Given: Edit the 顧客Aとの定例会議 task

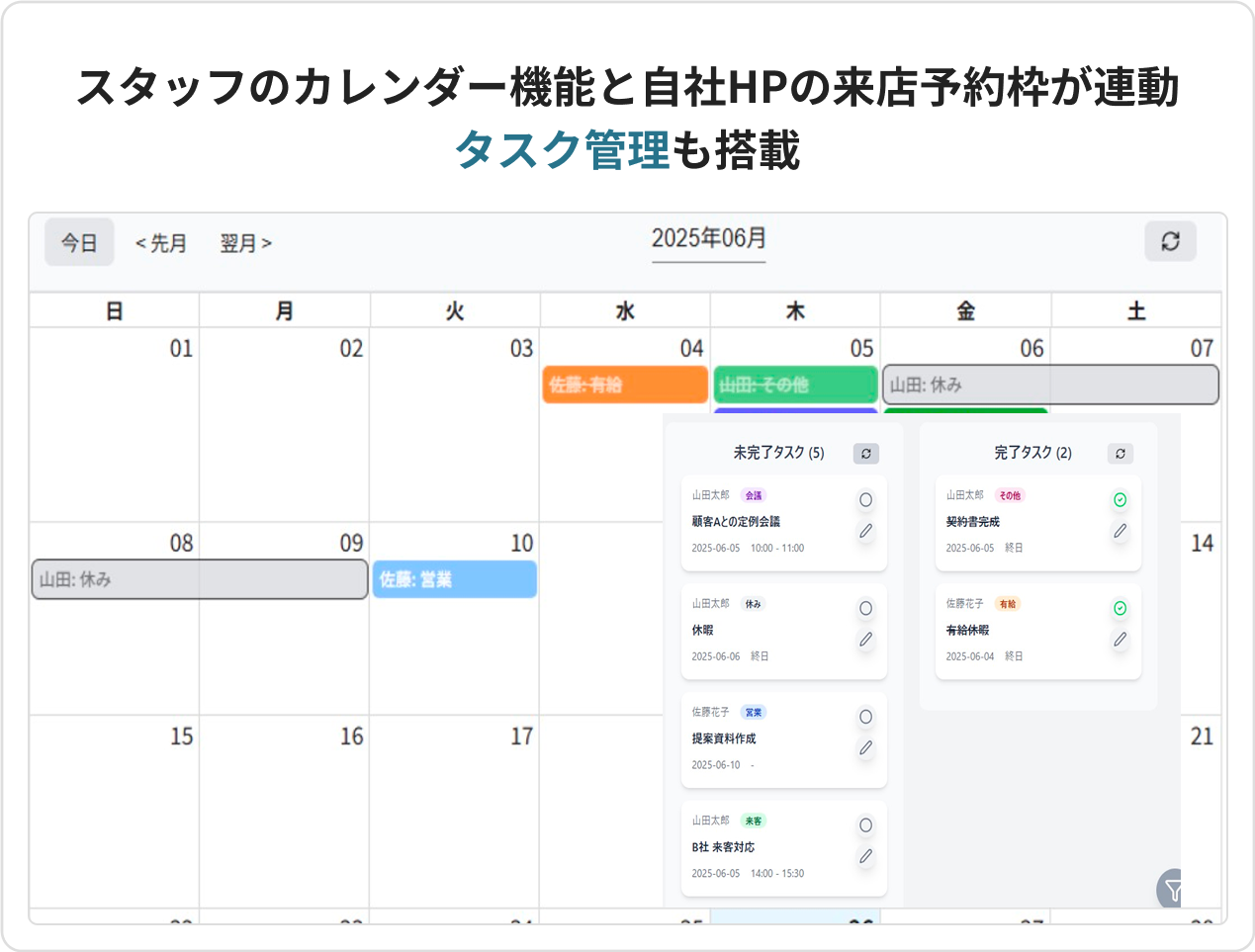Looking at the screenshot, I should pos(865,532).
